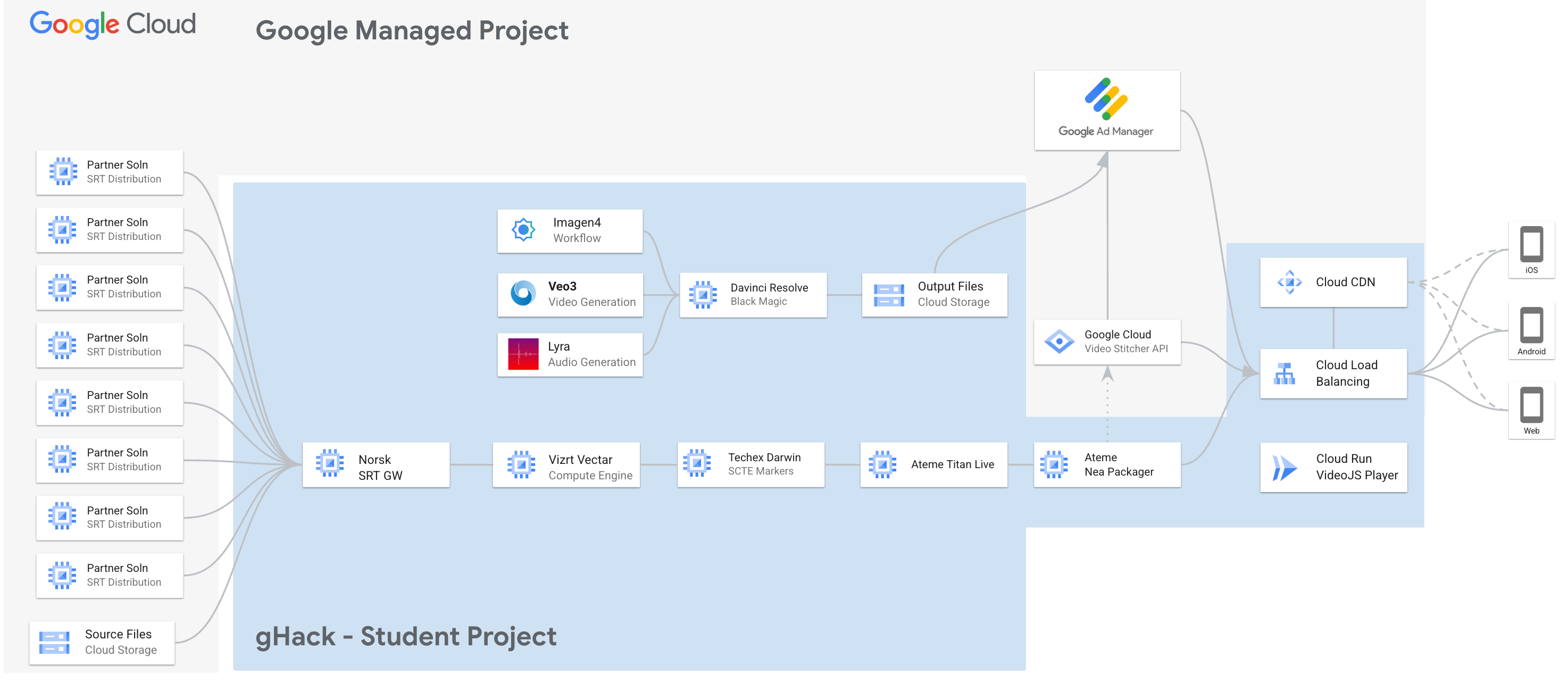This screenshot has width=1568, height=682.
Task: Click the Cloud Run VideoJS Player icon
Action: [x=1285, y=468]
